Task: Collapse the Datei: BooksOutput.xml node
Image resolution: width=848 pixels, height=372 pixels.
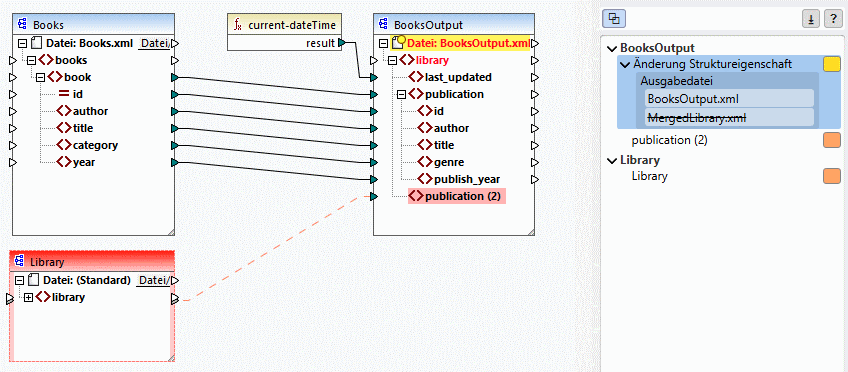Action: pos(383,43)
